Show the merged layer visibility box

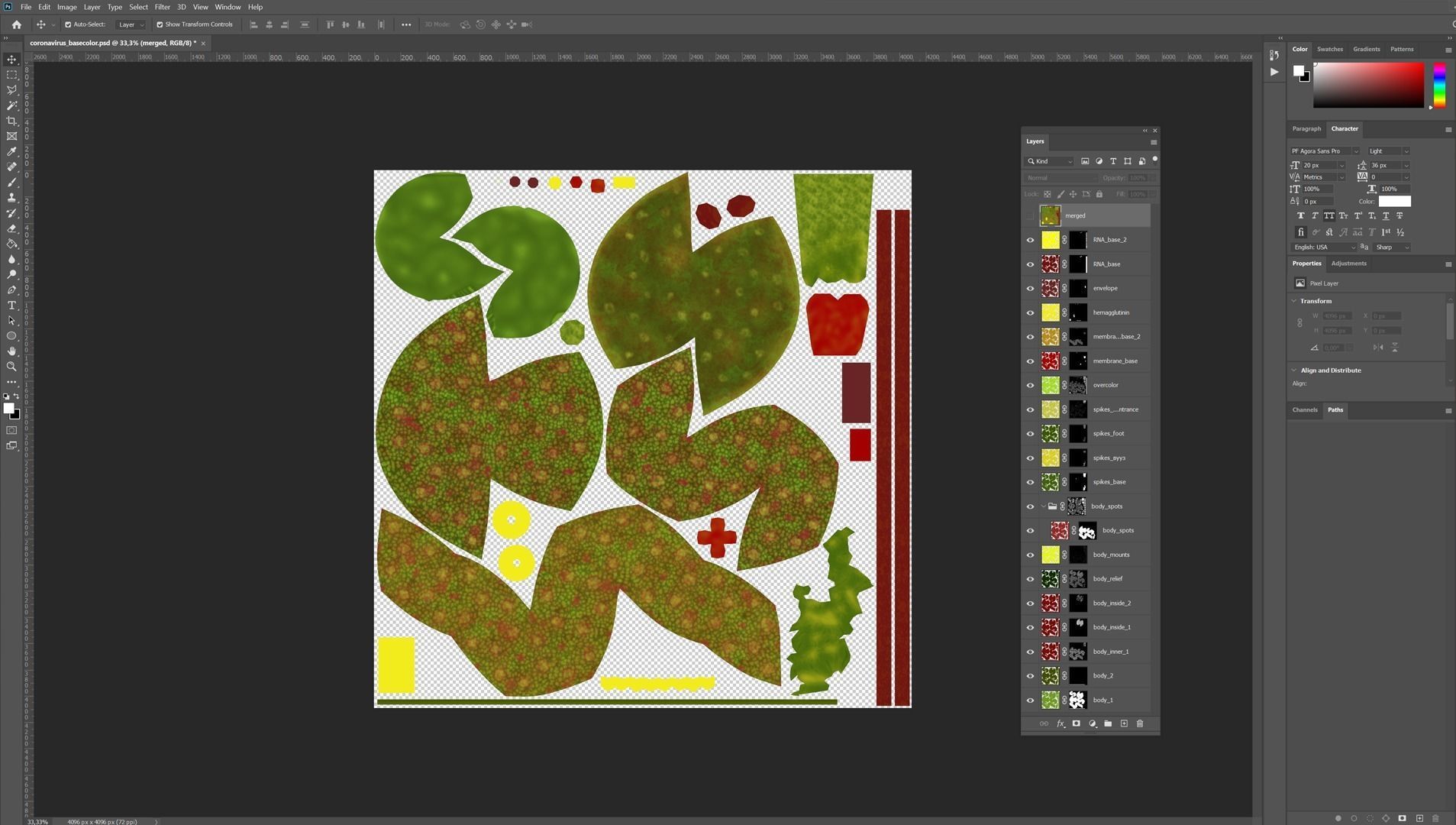tap(1030, 215)
